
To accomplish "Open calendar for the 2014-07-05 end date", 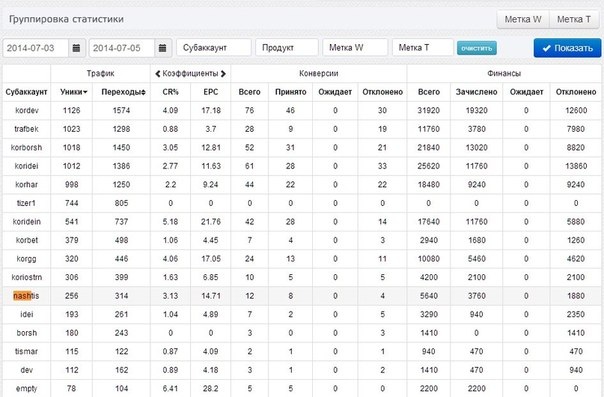I will point(163,48).
